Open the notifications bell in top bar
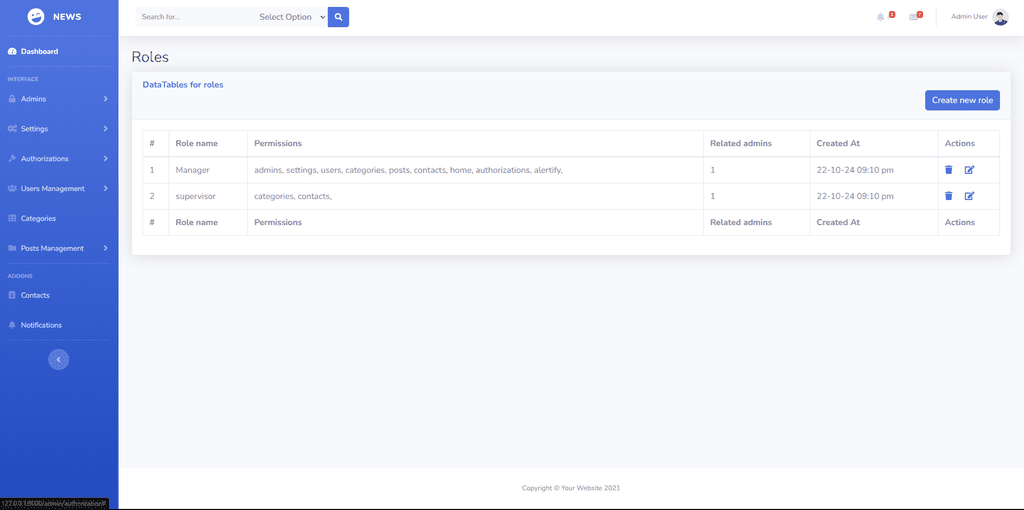 click(880, 17)
